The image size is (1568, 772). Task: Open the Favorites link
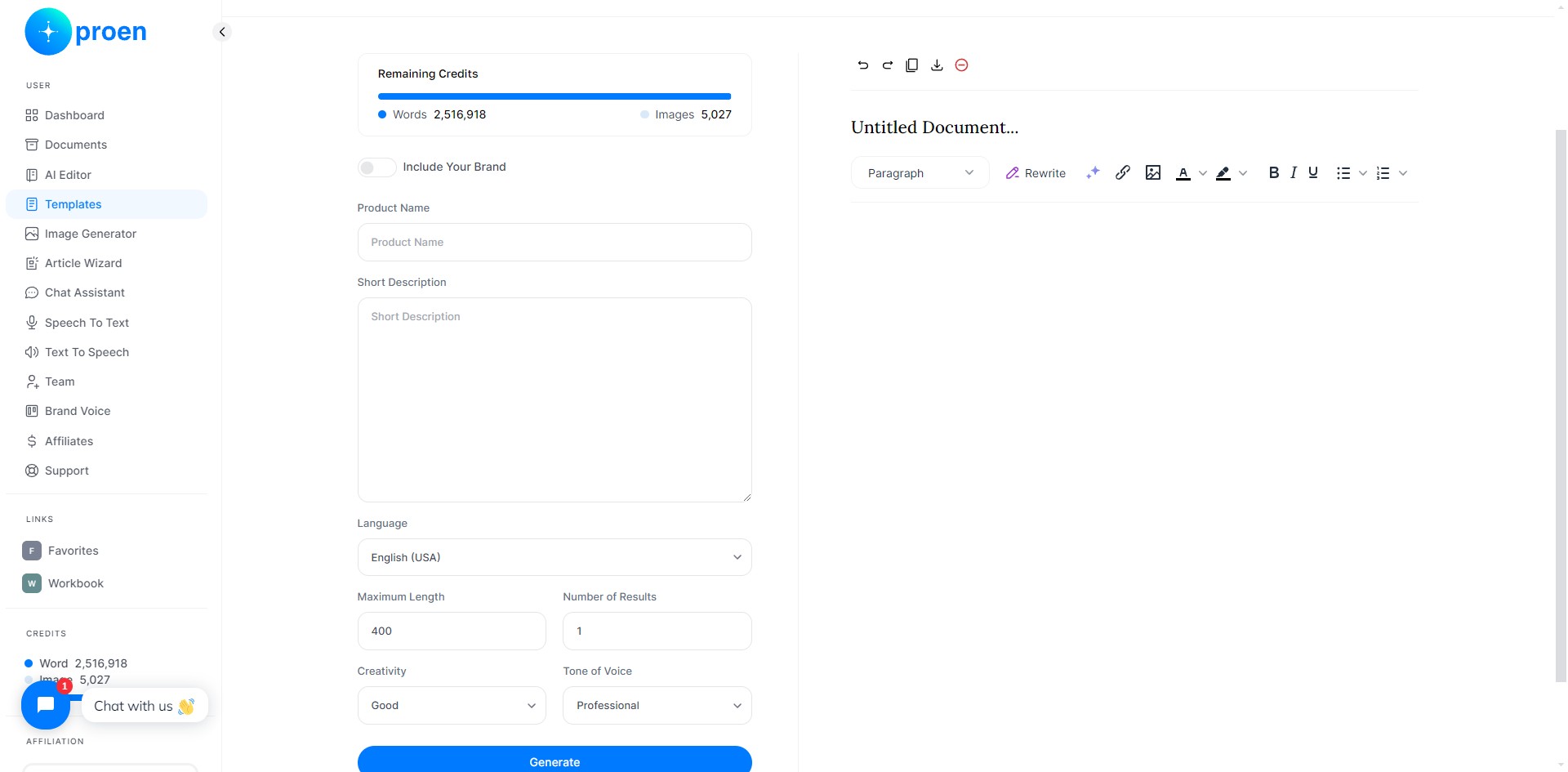[x=61, y=551]
